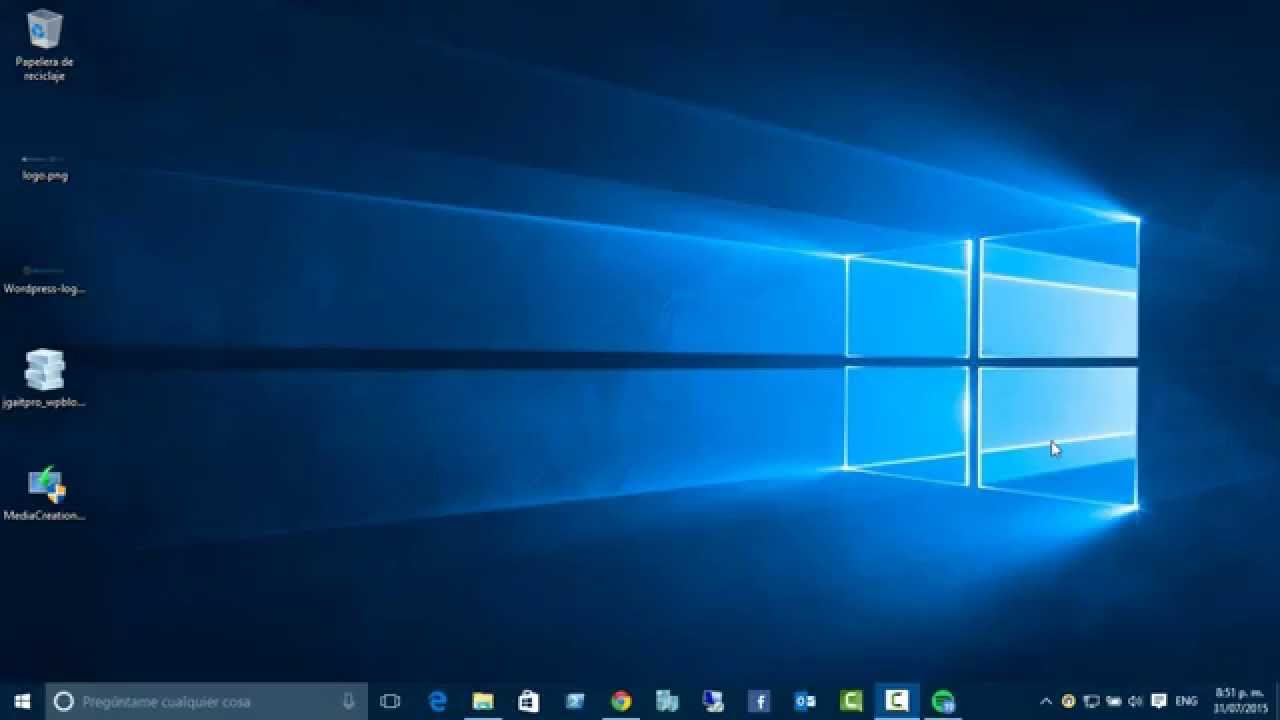Click the volume speaker tray icon
The height and width of the screenshot is (720, 1280).
(1136, 701)
